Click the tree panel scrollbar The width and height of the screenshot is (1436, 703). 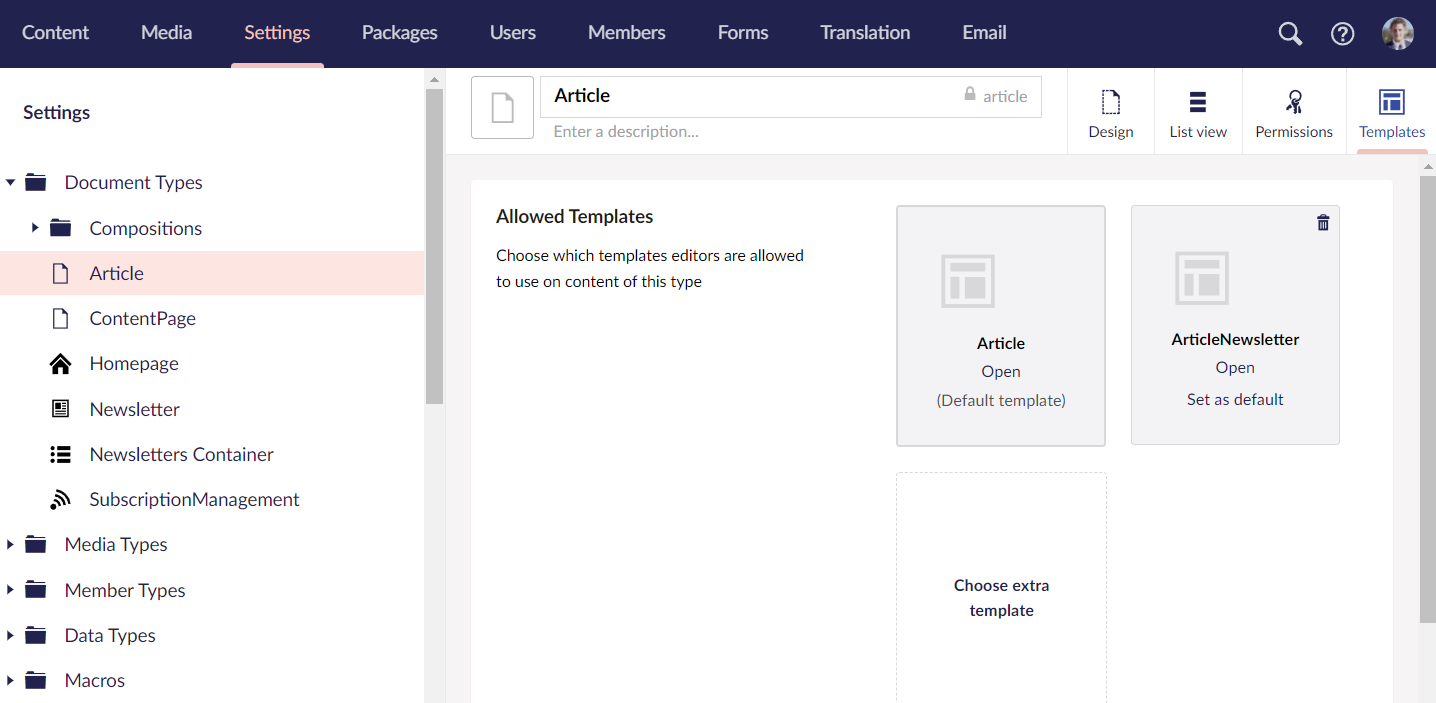pos(434,246)
